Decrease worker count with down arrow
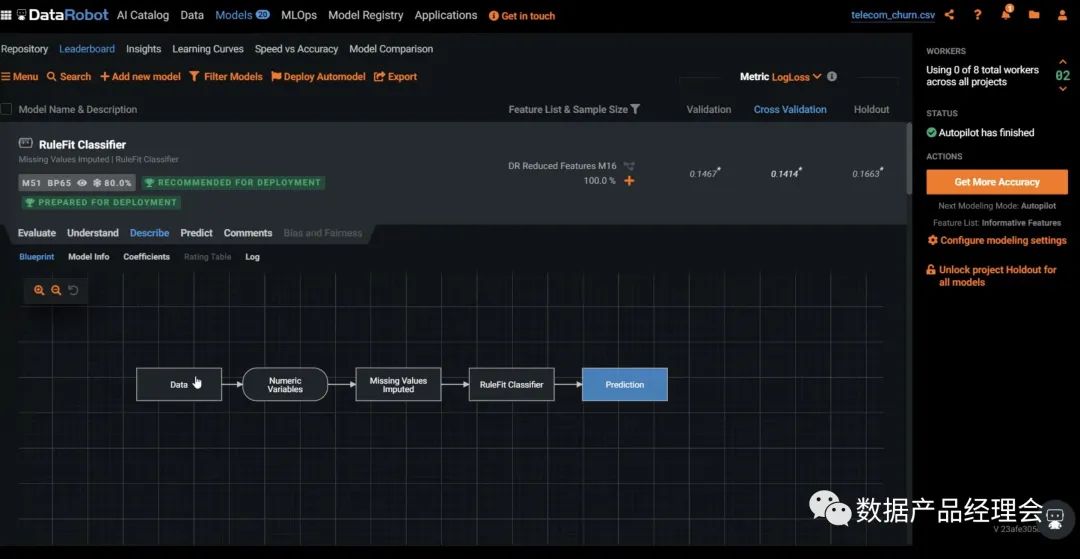Viewport: 1080px width, 559px height. pyautogui.click(x=1063, y=88)
